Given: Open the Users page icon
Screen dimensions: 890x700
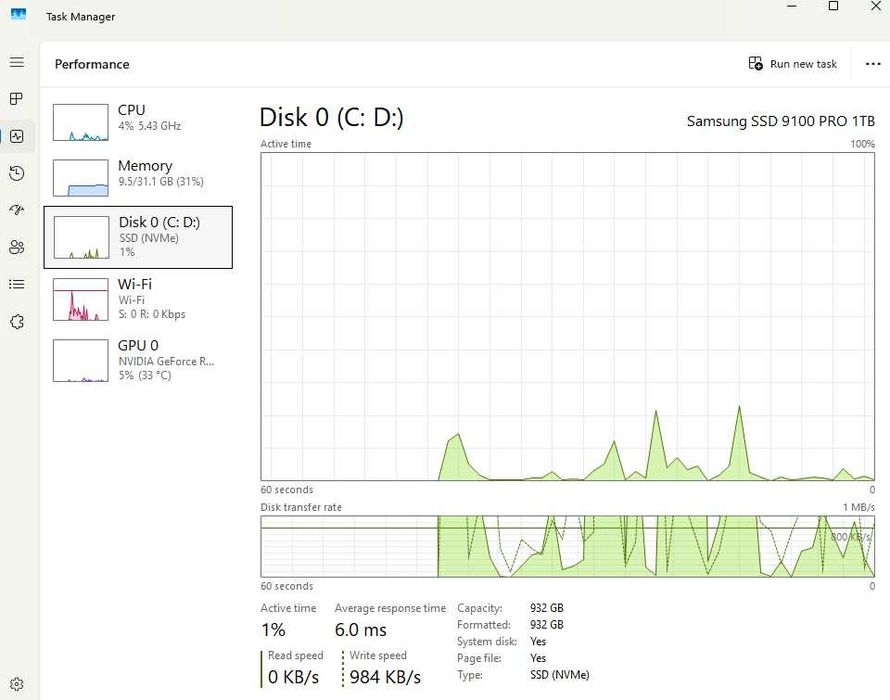Looking at the screenshot, I should pyautogui.click(x=16, y=247).
